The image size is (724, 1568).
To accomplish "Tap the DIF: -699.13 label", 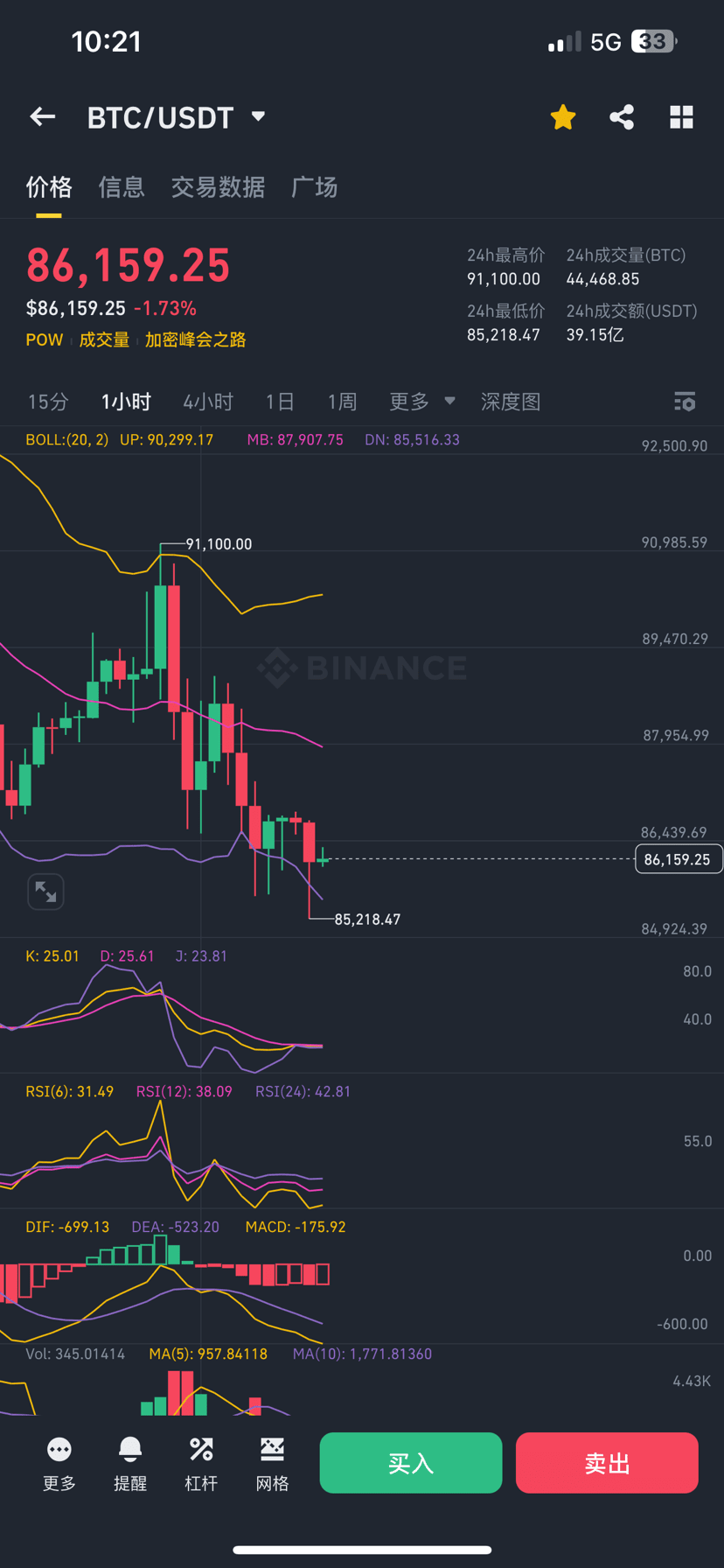I will point(67,1228).
